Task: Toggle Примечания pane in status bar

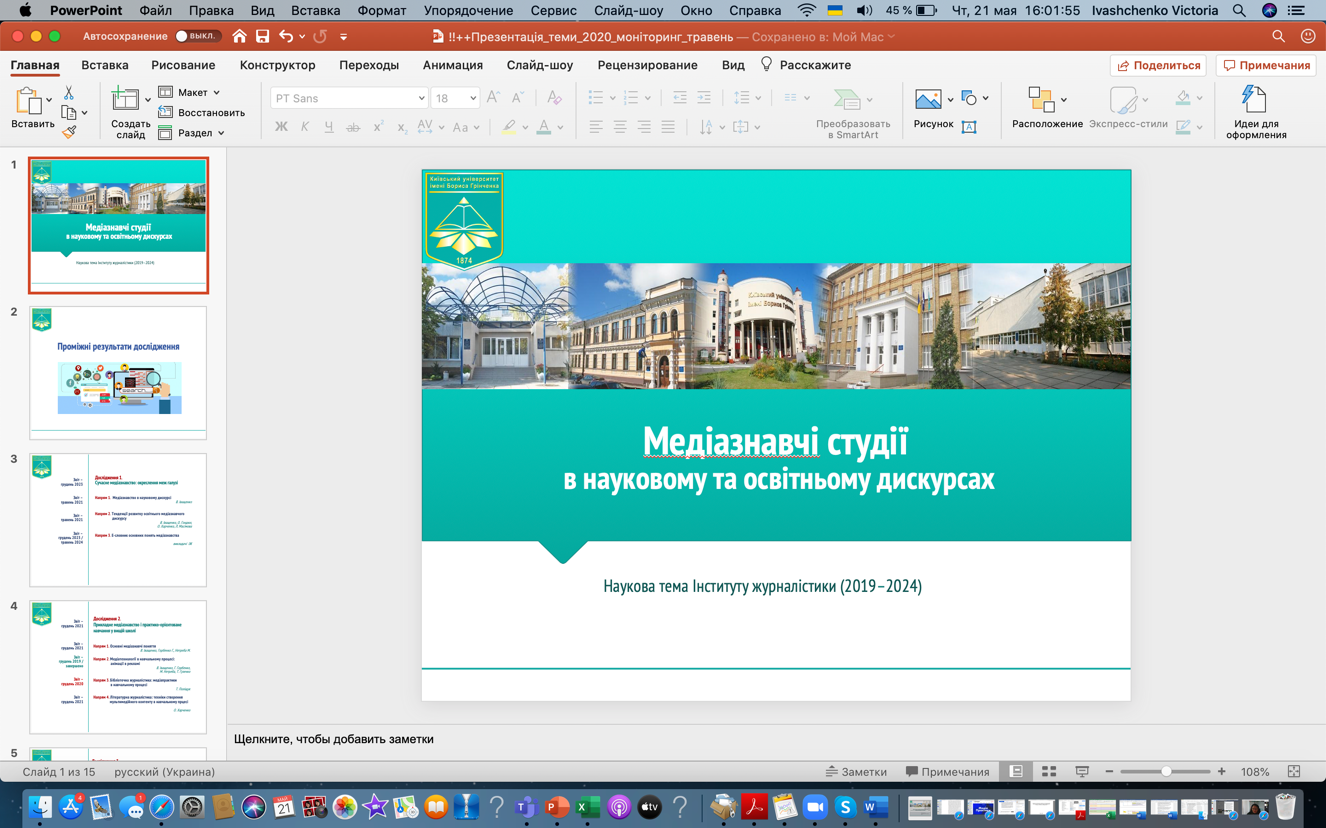Action: click(947, 772)
